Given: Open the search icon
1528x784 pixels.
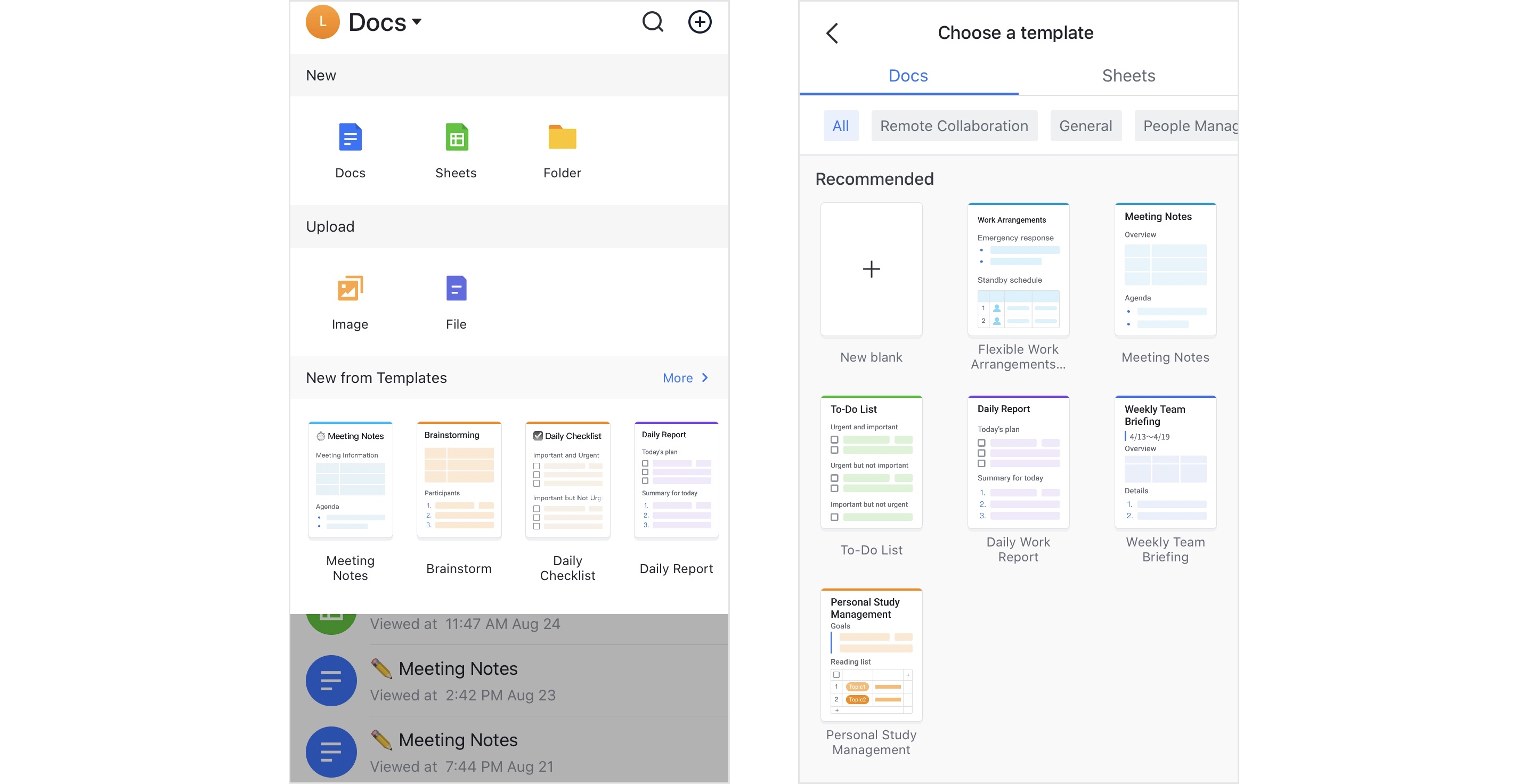Looking at the screenshot, I should 652,21.
